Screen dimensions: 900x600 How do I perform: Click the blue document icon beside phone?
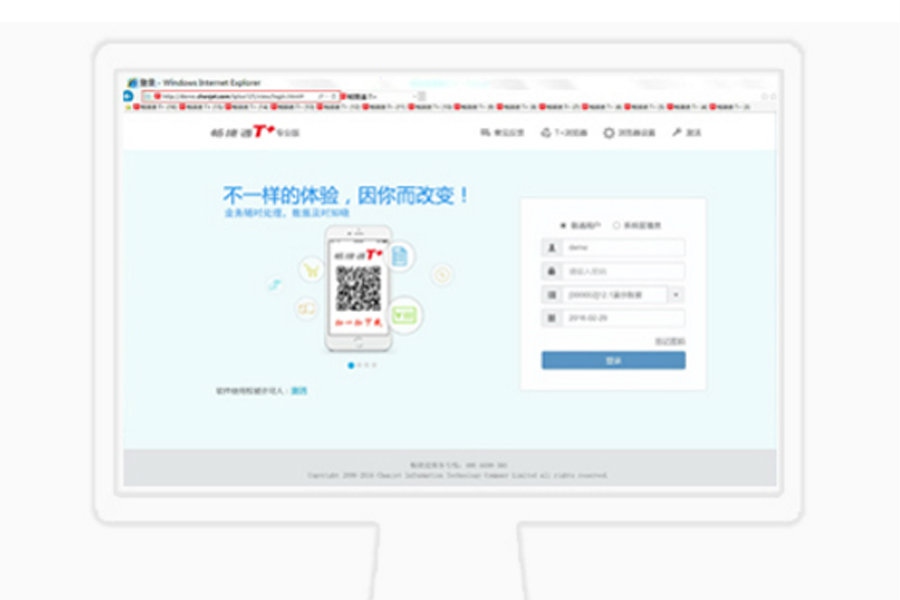pos(400,256)
